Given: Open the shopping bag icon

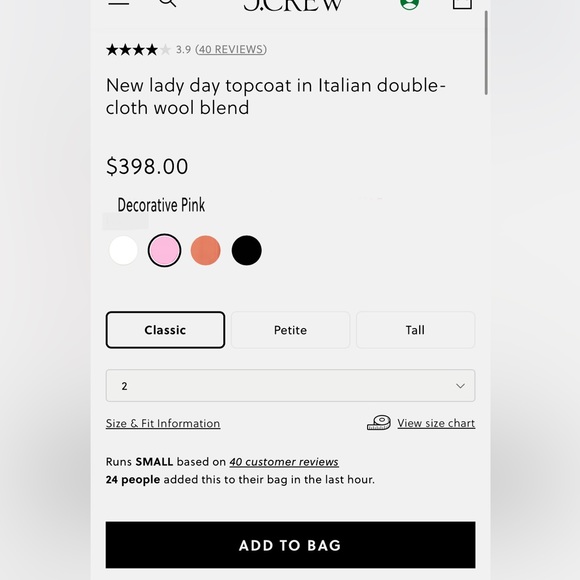Looking at the screenshot, I should tap(462, 4).
